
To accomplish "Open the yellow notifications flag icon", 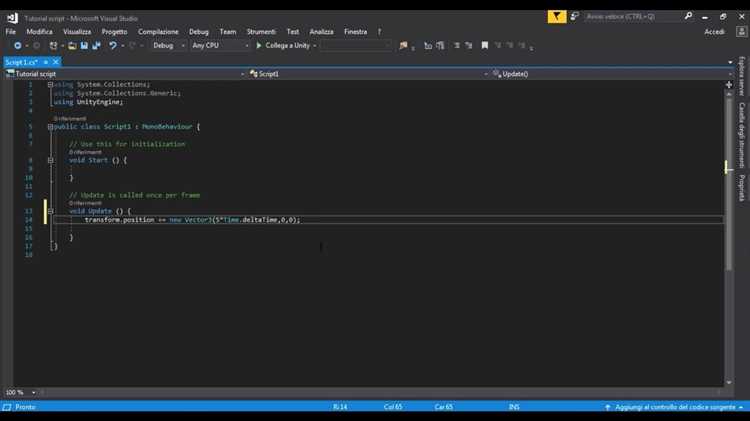I will (x=557, y=17).
